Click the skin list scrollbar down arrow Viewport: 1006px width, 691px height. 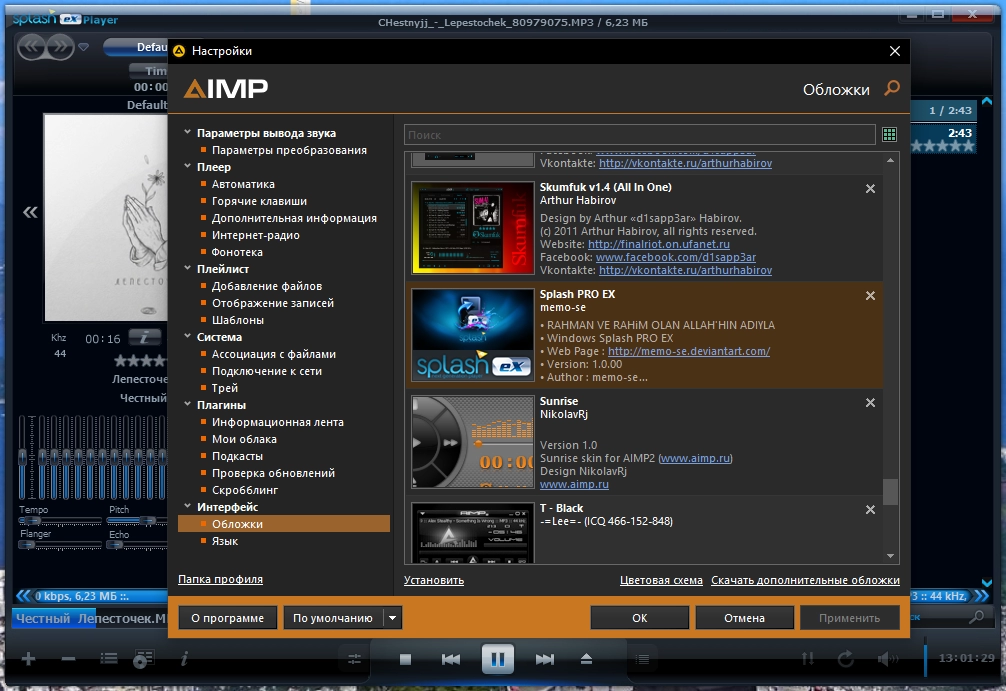coord(891,556)
